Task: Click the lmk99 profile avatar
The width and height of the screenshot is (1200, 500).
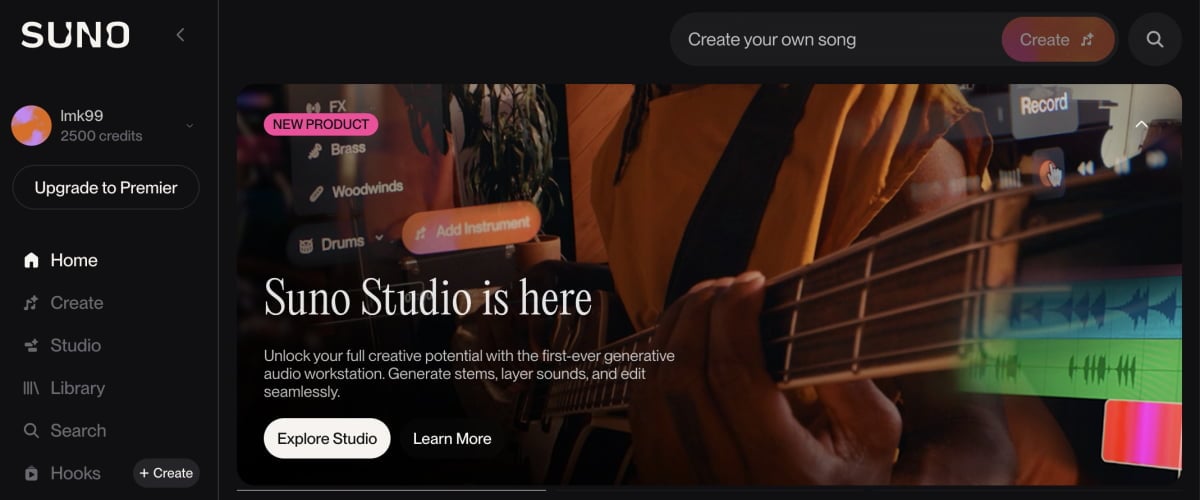Action: (x=31, y=126)
